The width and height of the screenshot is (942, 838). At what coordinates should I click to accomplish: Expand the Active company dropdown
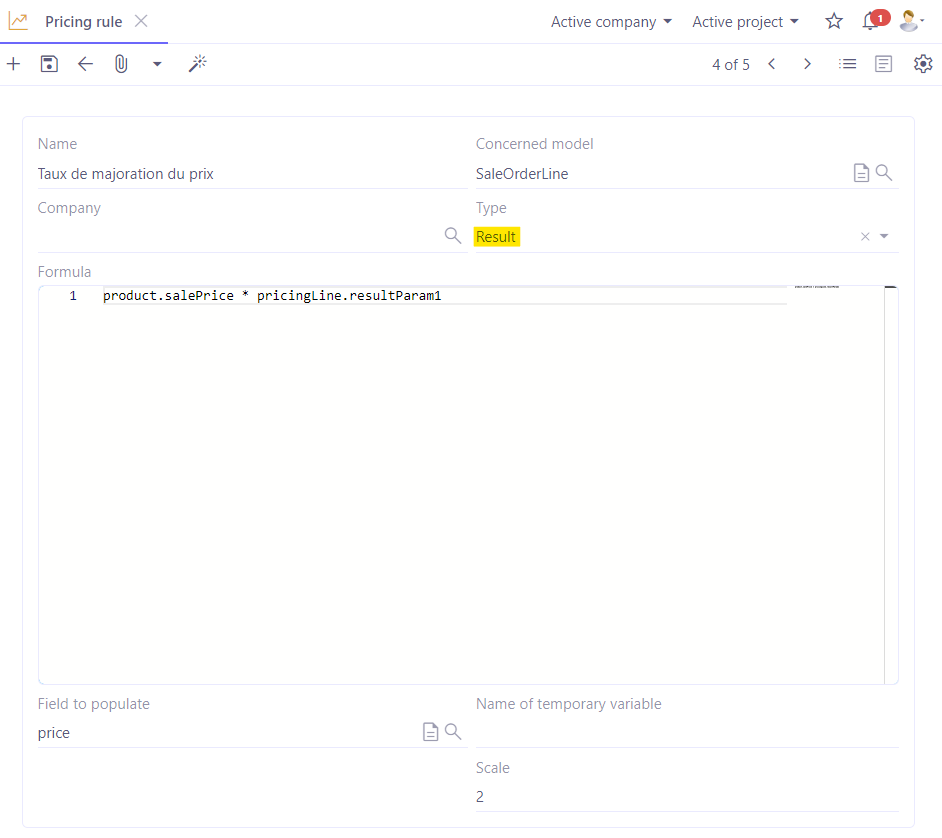[x=611, y=22]
